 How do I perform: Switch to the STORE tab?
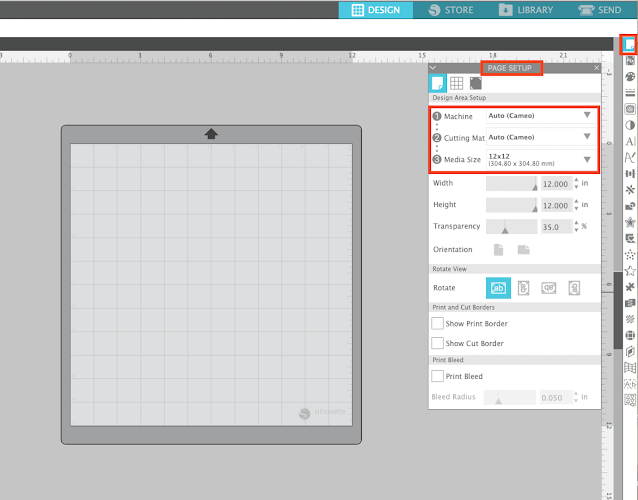(451, 10)
